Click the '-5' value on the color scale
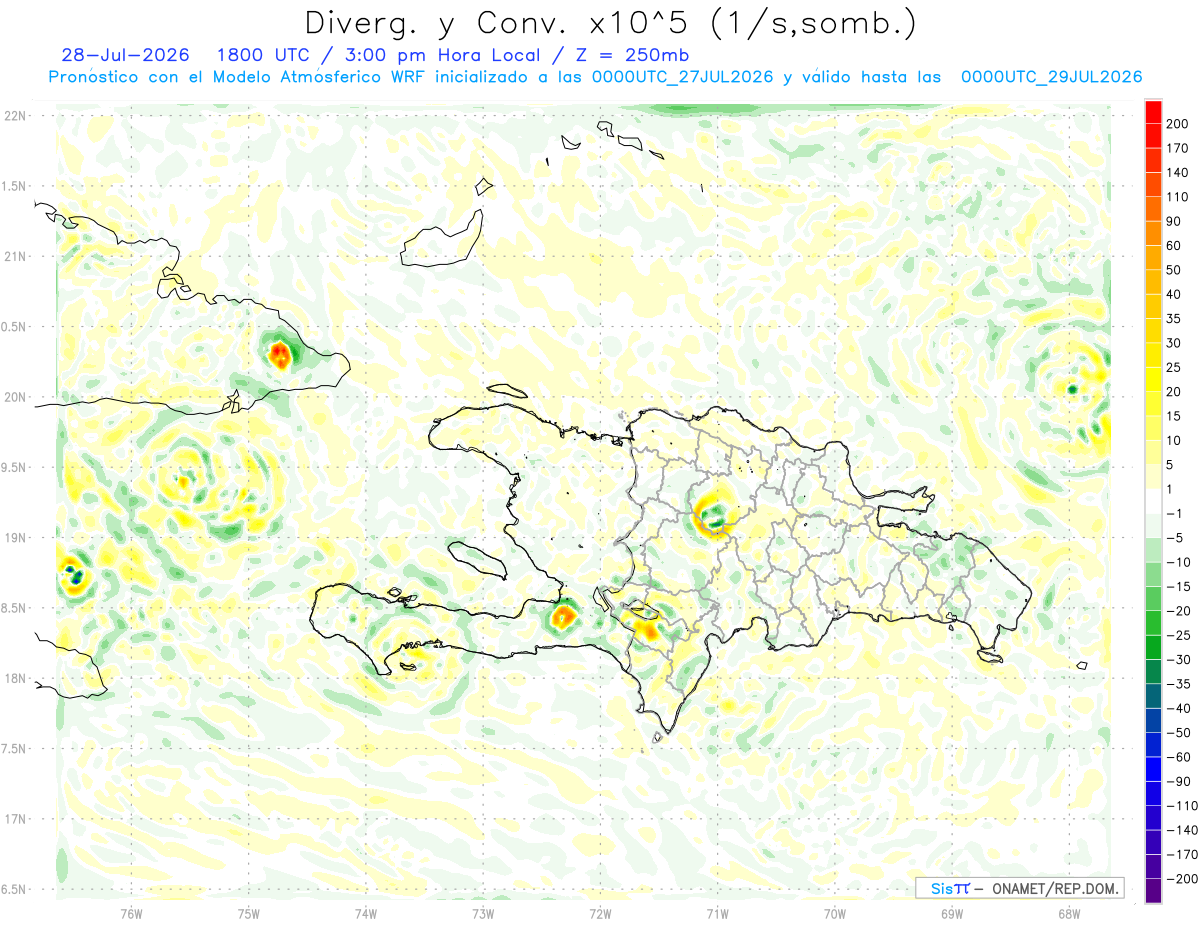This screenshot has height=927, width=1200. click(1175, 538)
